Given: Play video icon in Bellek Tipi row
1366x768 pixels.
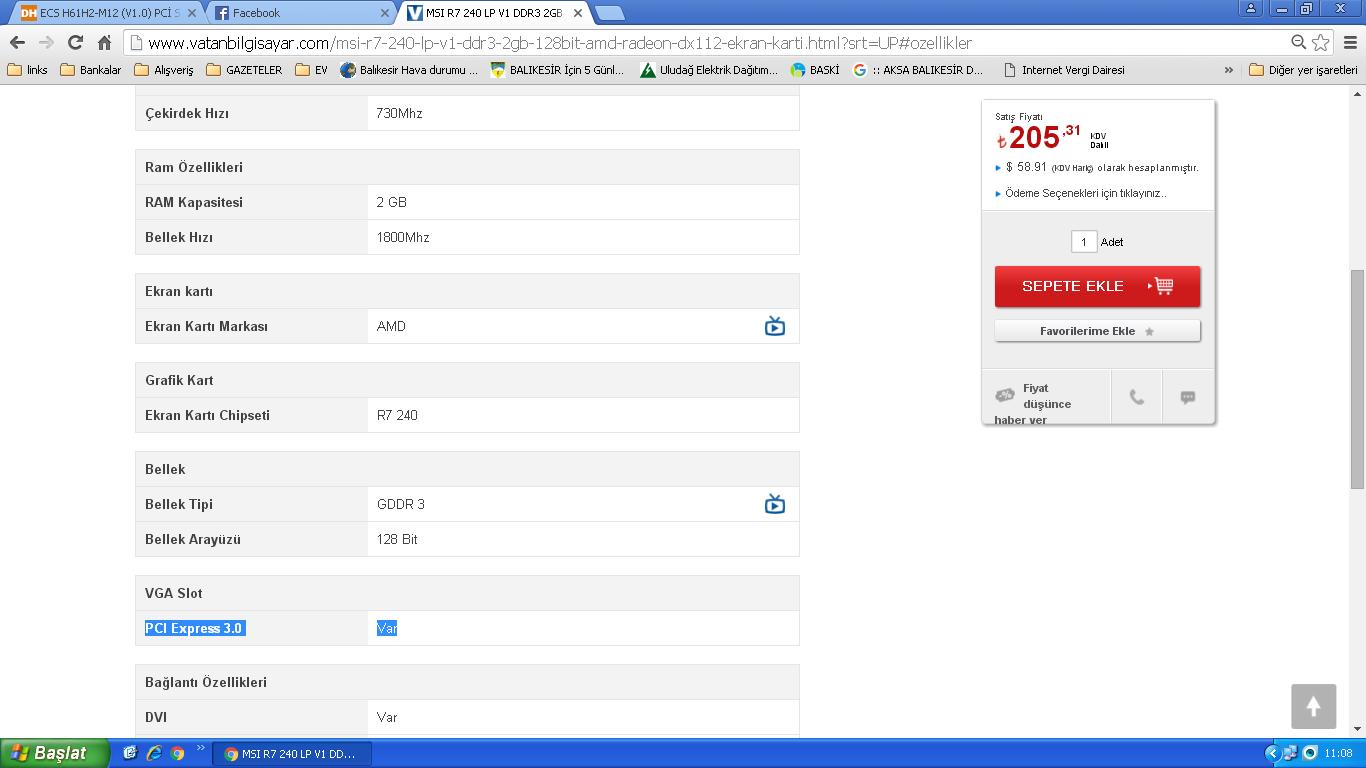Looking at the screenshot, I should (x=775, y=504).
